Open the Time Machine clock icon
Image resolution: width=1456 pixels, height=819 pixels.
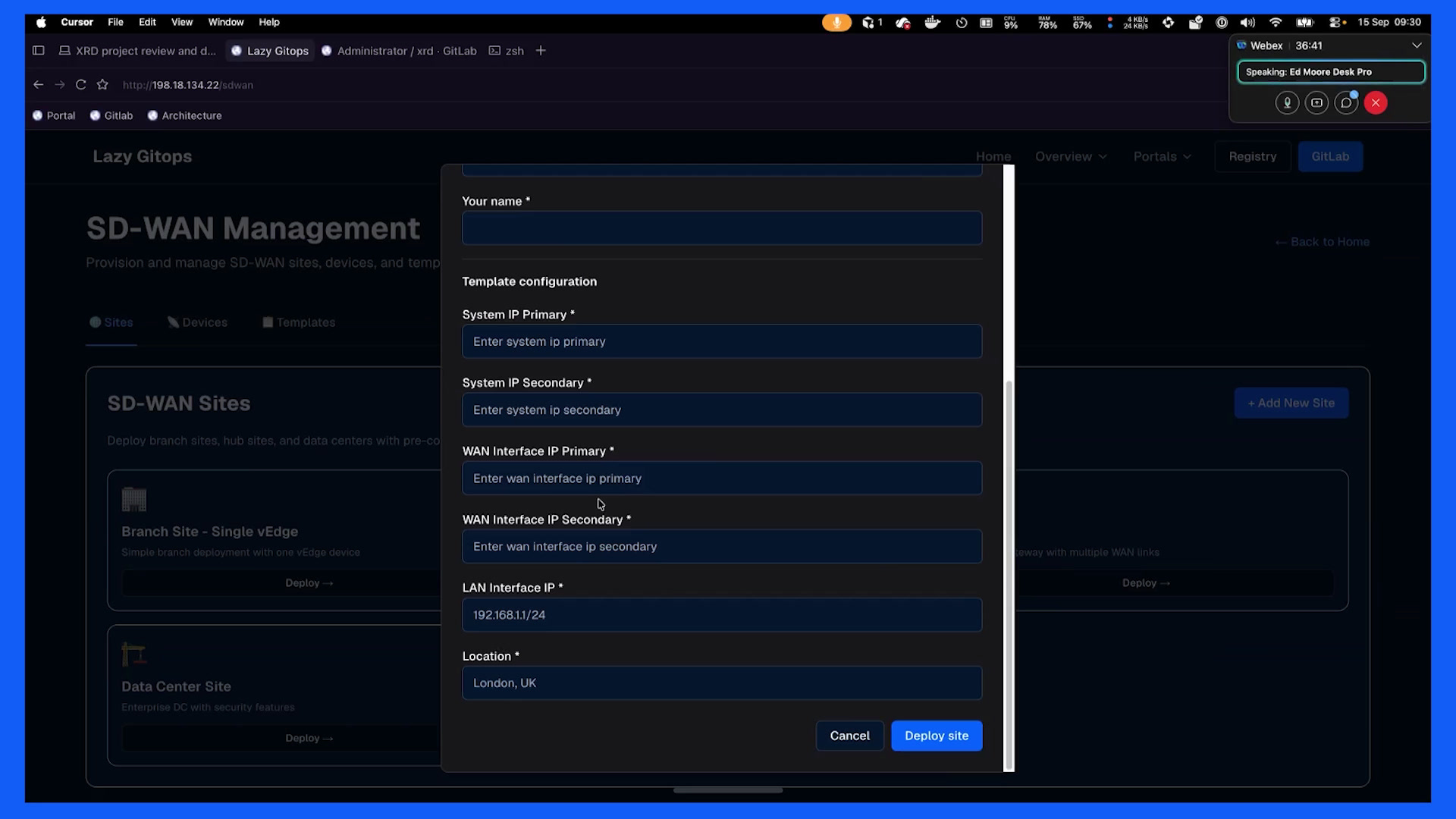961,23
